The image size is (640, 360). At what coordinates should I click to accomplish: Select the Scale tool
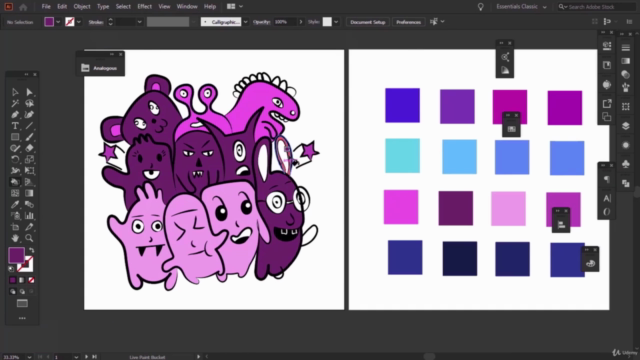click(x=29, y=160)
